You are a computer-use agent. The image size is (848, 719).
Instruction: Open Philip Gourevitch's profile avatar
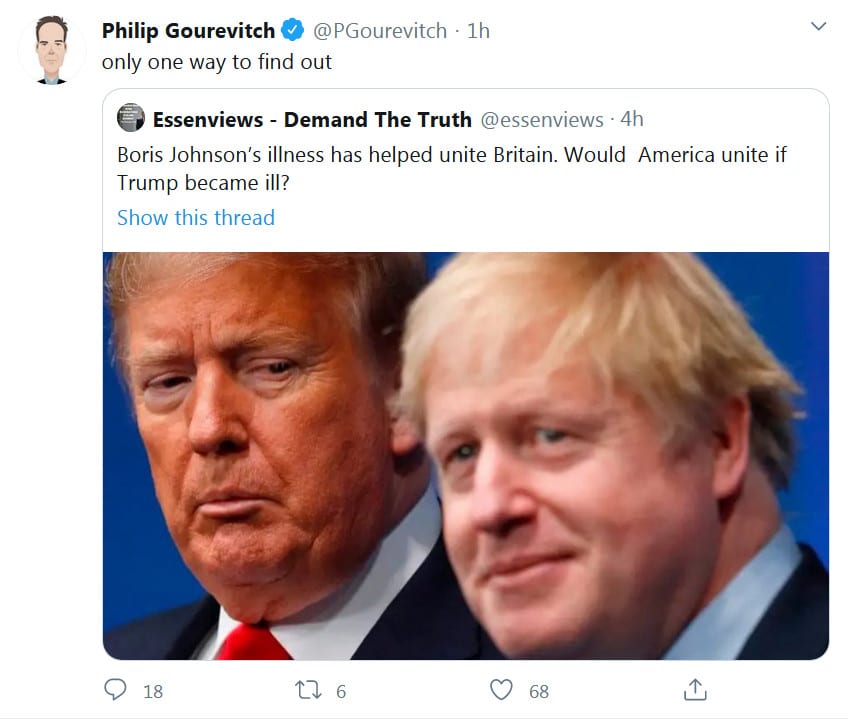tap(52, 50)
